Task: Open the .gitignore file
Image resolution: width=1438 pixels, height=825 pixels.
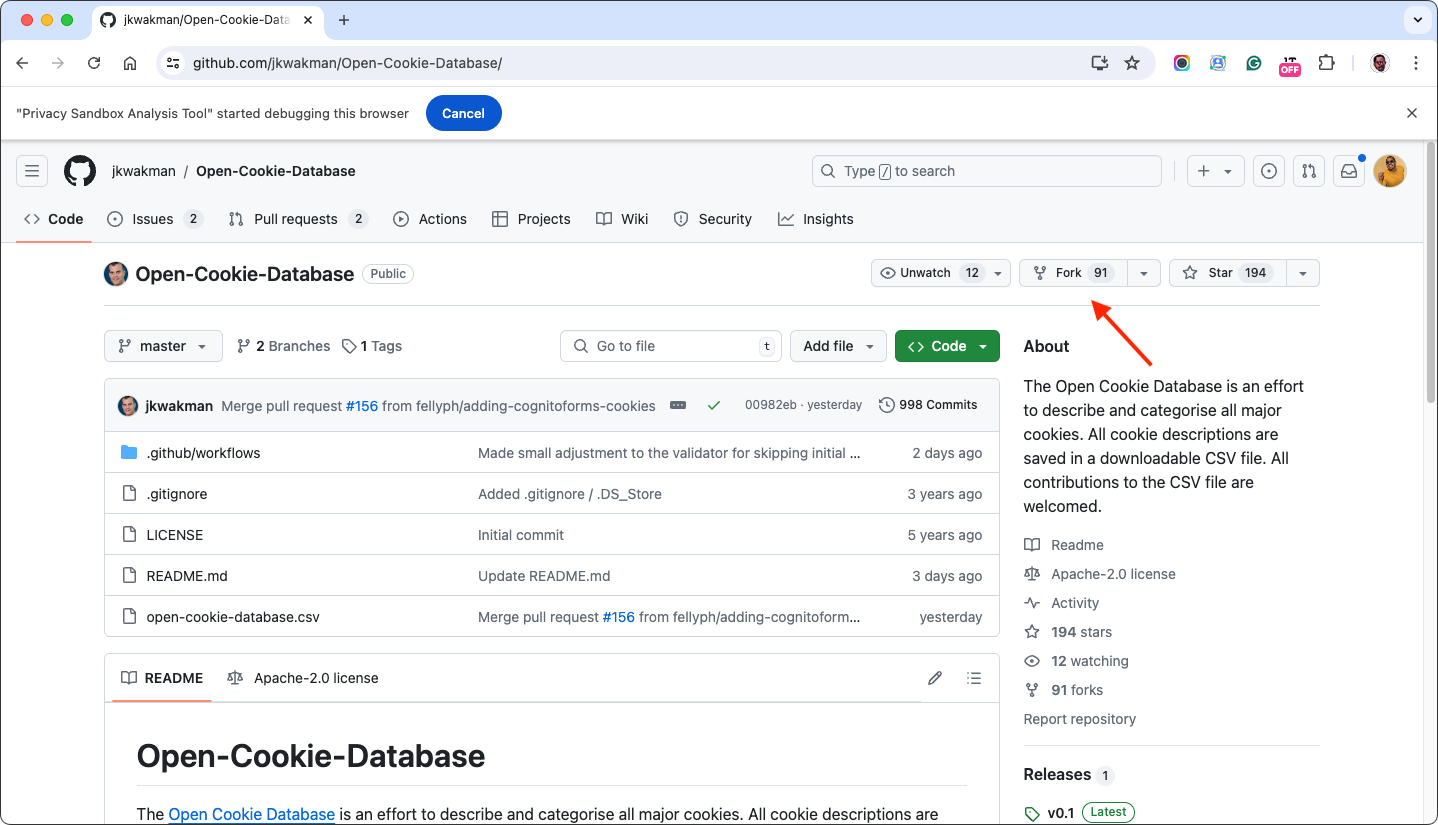Action: (177, 494)
